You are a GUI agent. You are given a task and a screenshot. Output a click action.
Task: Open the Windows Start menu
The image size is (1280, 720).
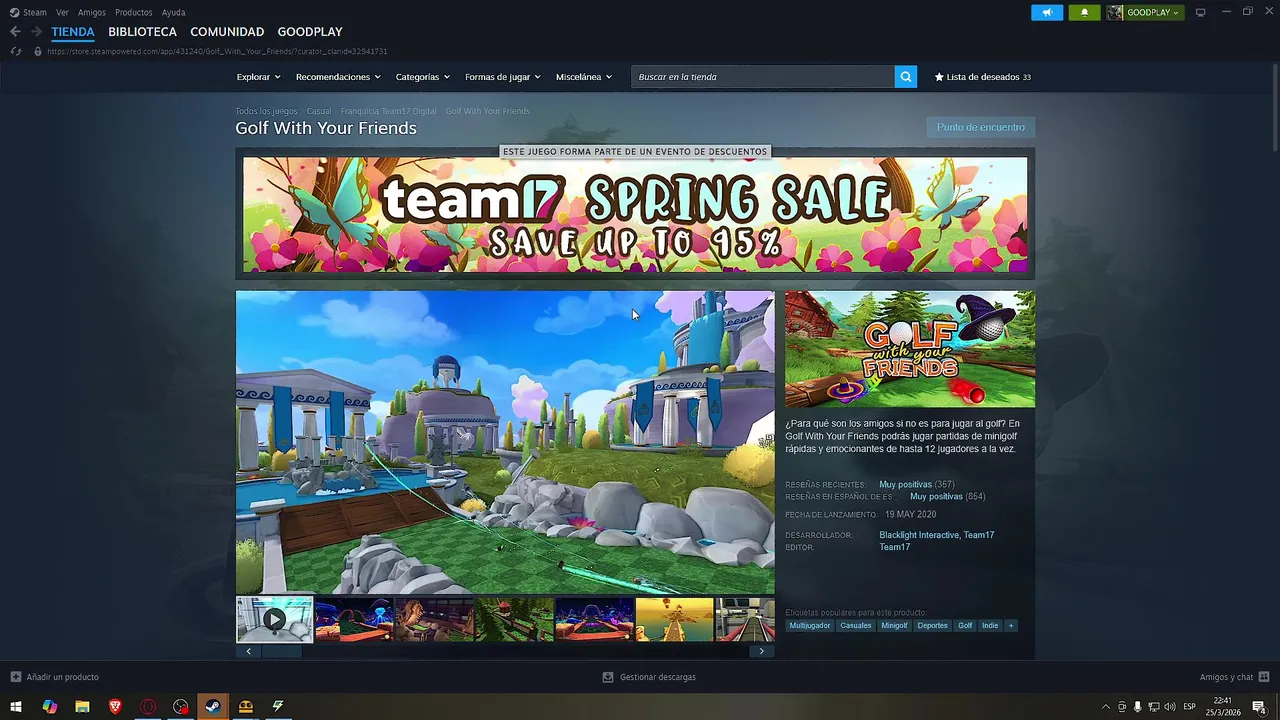point(16,707)
